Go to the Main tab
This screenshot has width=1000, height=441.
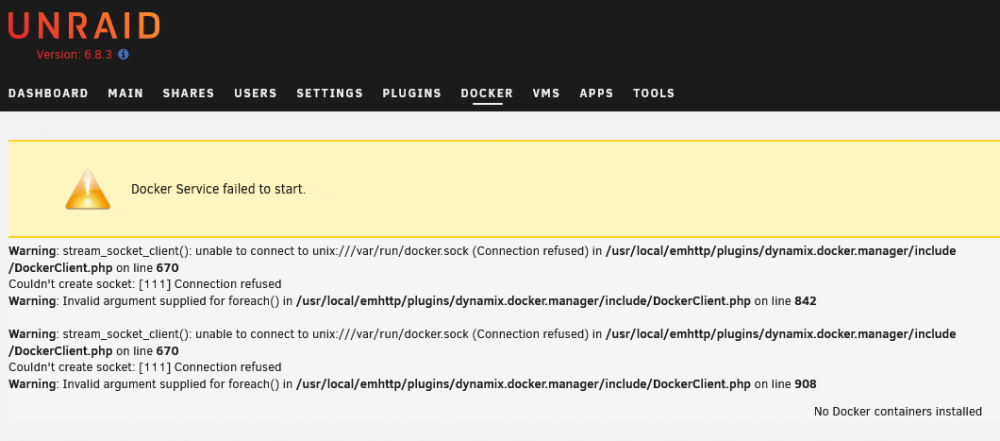click(x=126, y=93)
